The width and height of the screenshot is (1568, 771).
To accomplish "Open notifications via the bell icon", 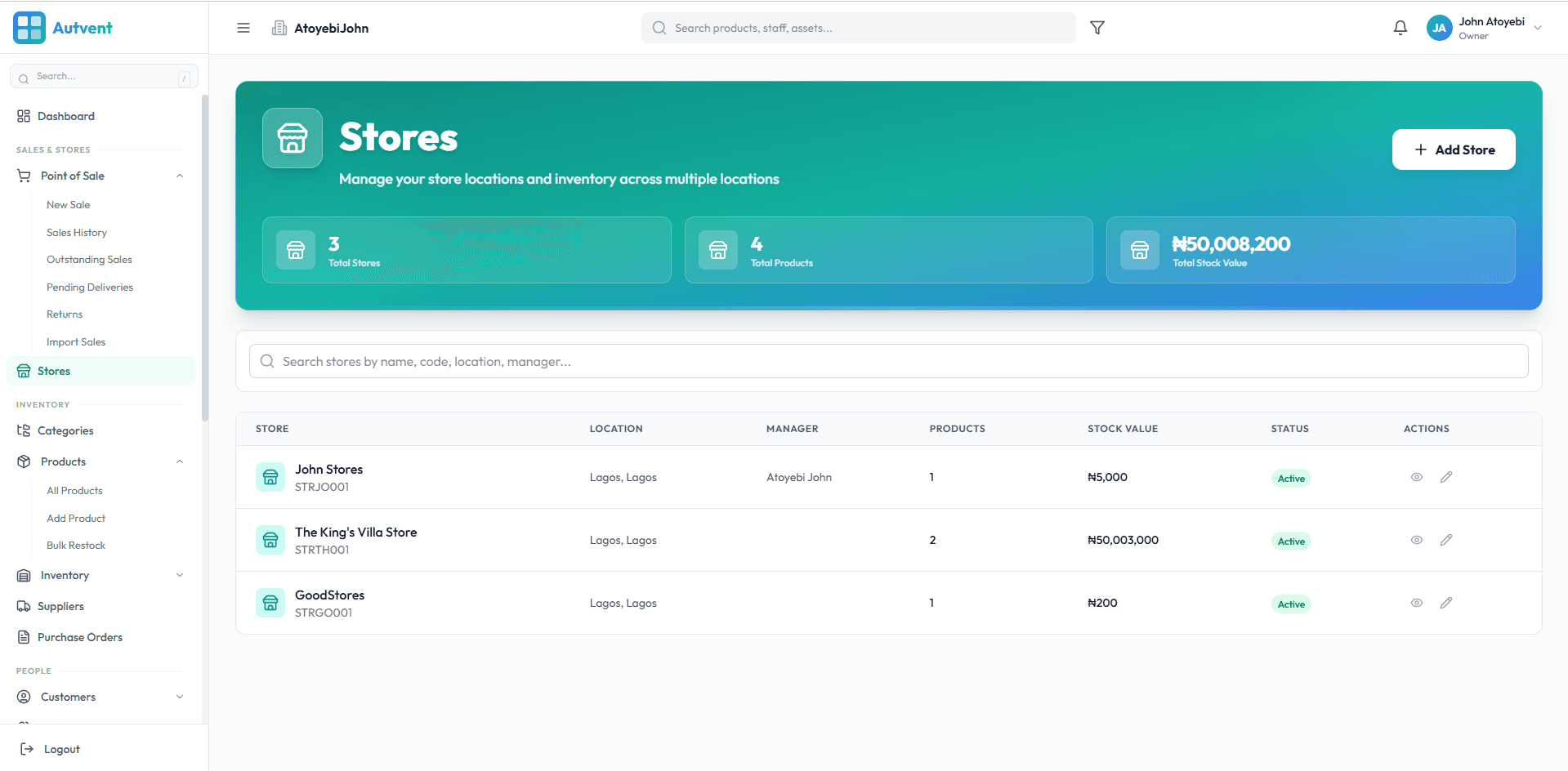I will (1400, 27).
